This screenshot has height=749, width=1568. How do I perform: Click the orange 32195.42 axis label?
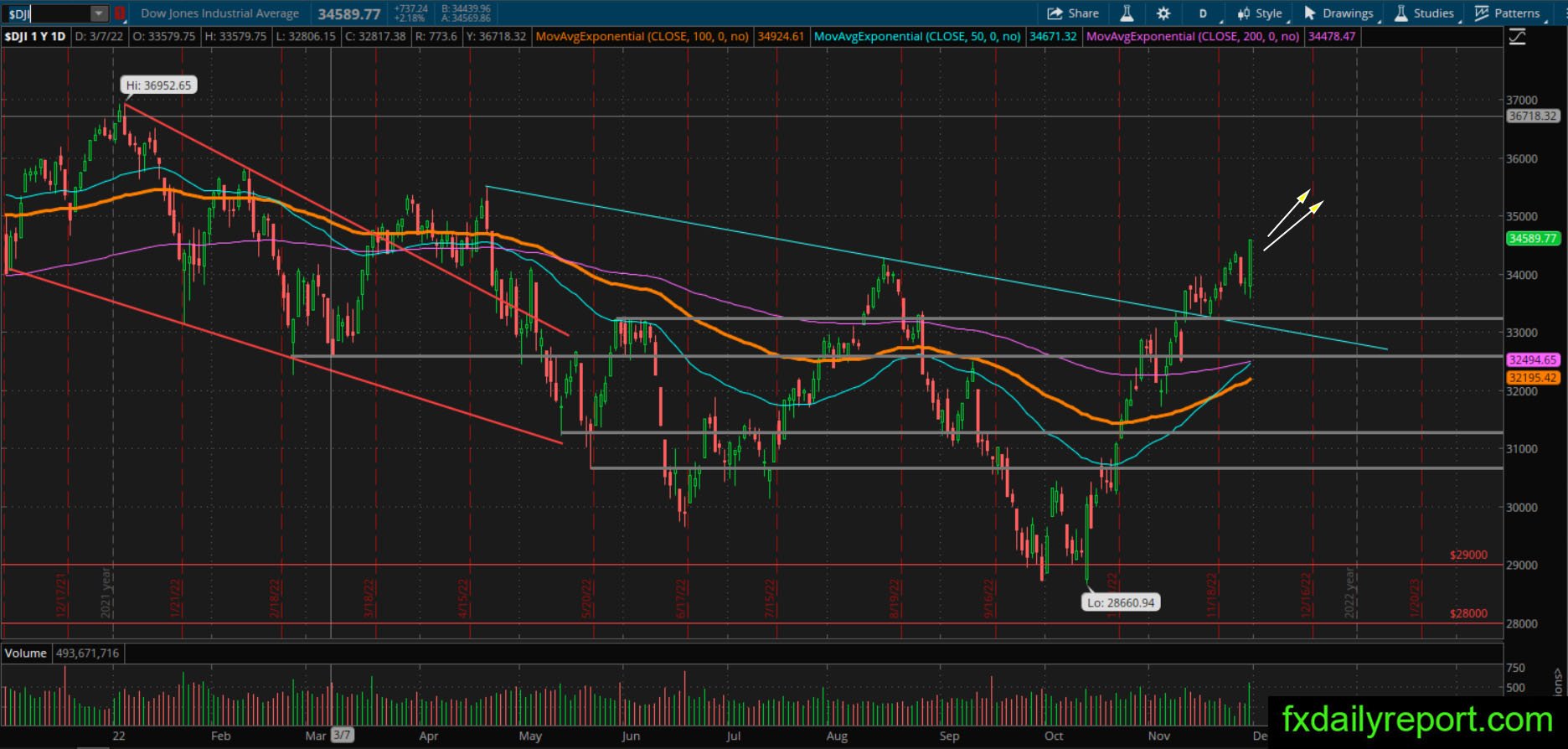point(1533,378)
